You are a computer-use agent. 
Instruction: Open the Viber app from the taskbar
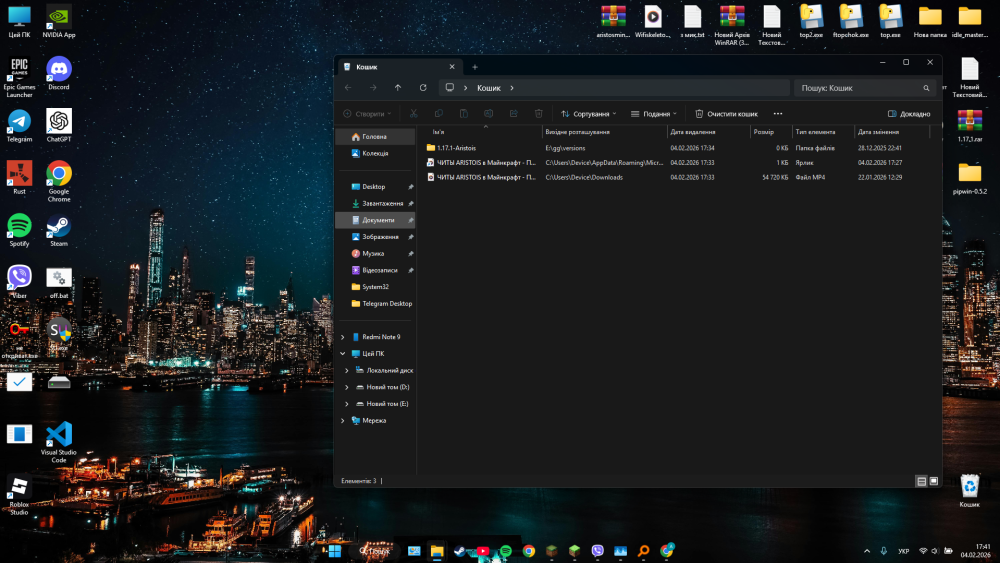click(x=598, y=551)
